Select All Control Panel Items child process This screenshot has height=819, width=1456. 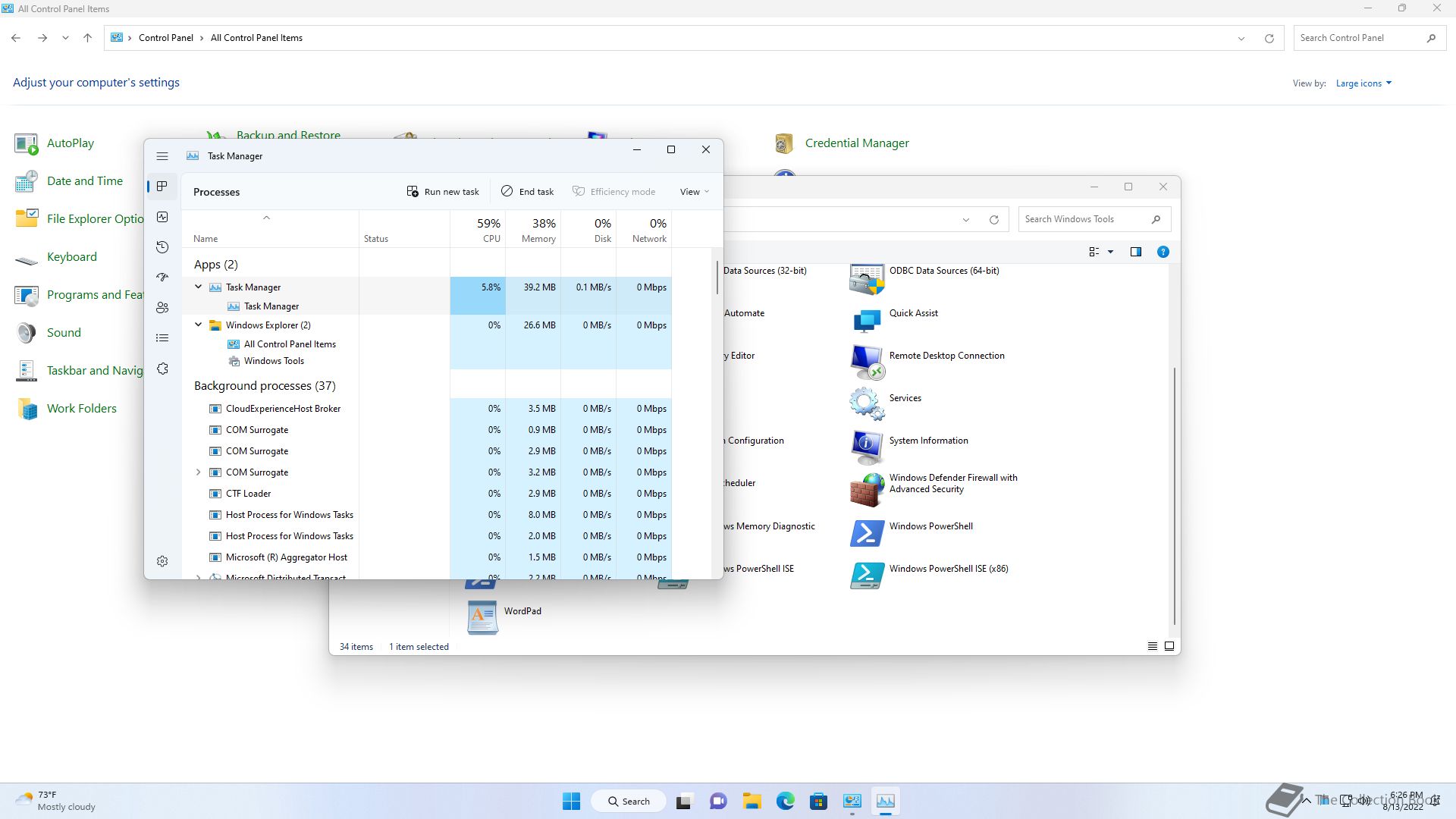[290, 344]
